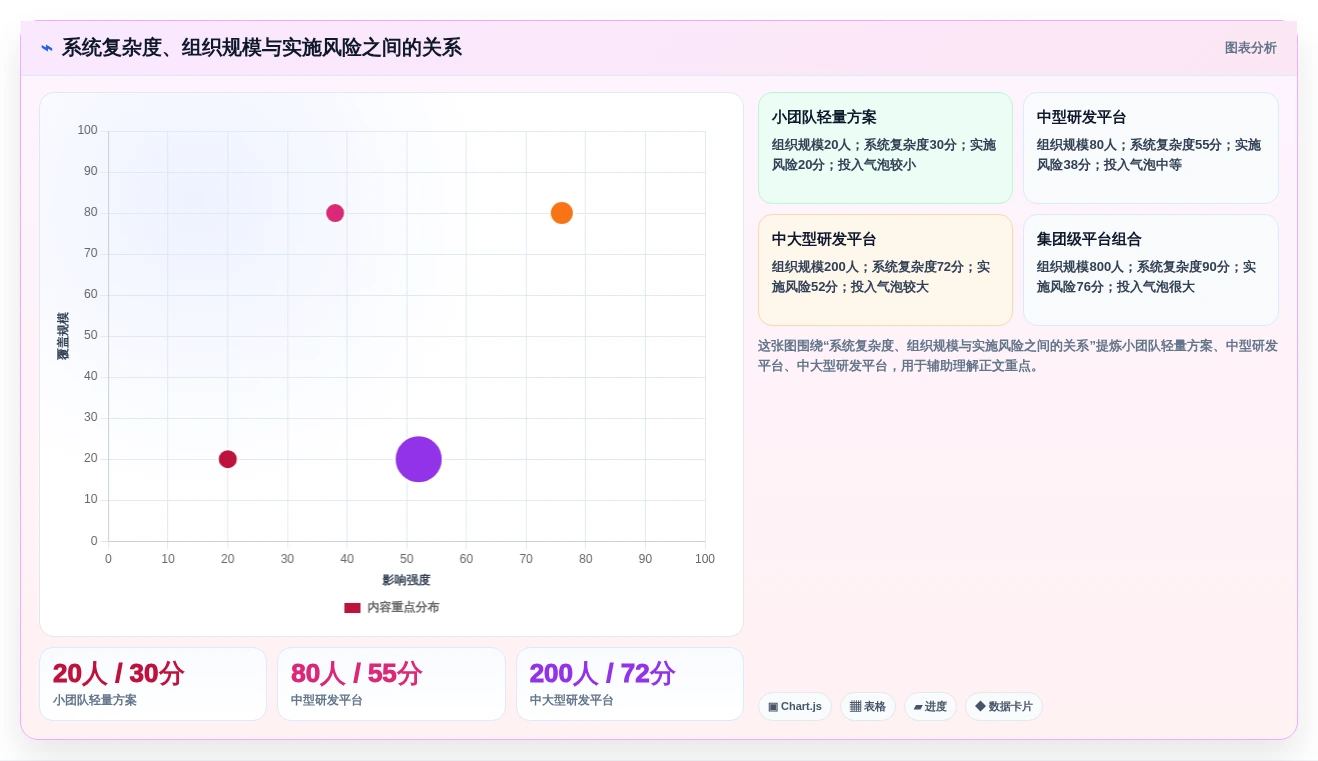Select the large purple bubble at 52
This screenshot has height=761, width=1318.
tap(418, 459)
